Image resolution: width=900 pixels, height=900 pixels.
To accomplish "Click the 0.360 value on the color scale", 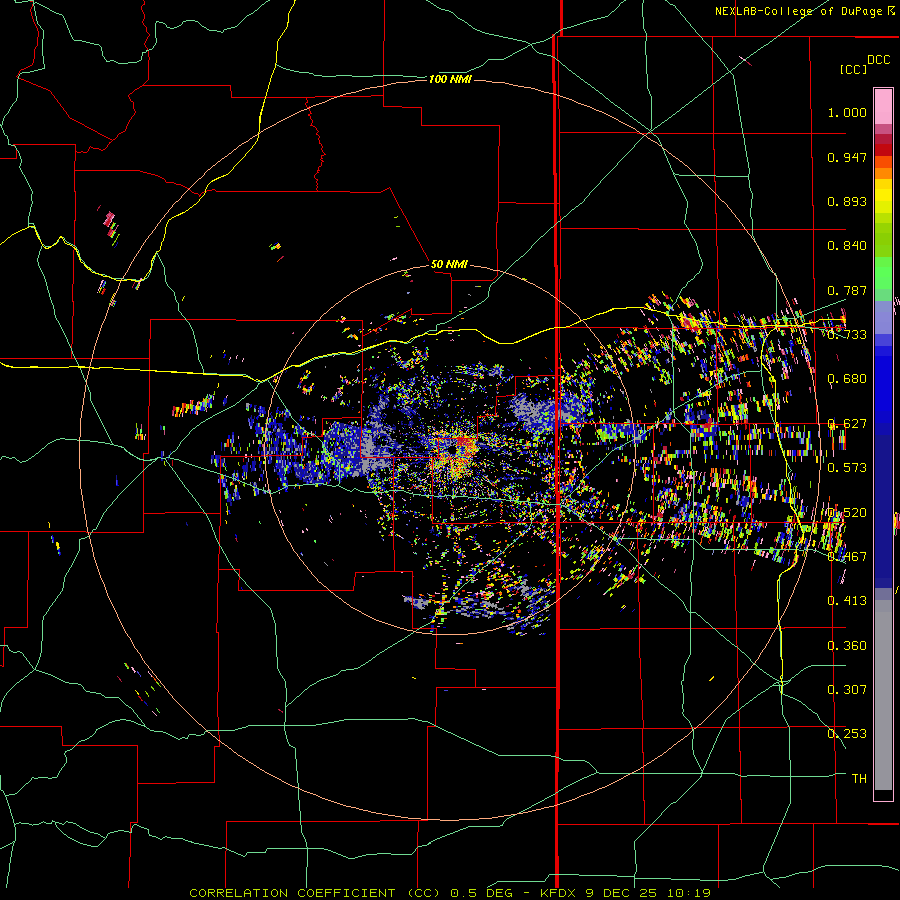I will pos(847,646).
